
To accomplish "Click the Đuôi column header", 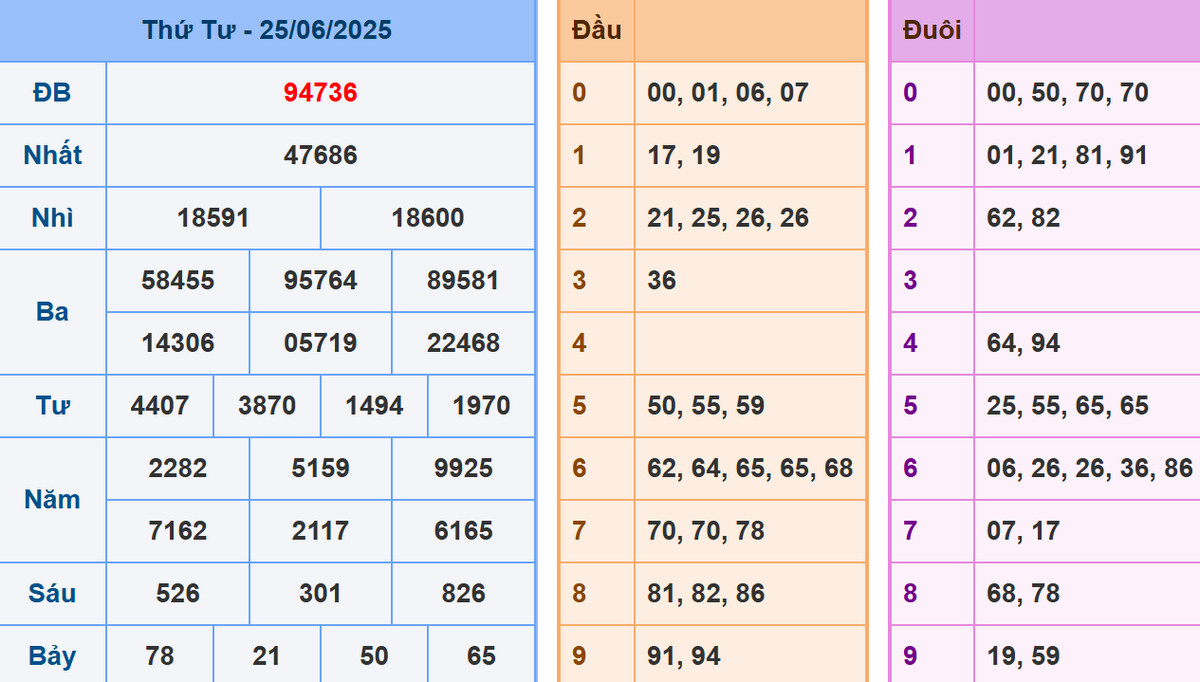I will (931, 30).
